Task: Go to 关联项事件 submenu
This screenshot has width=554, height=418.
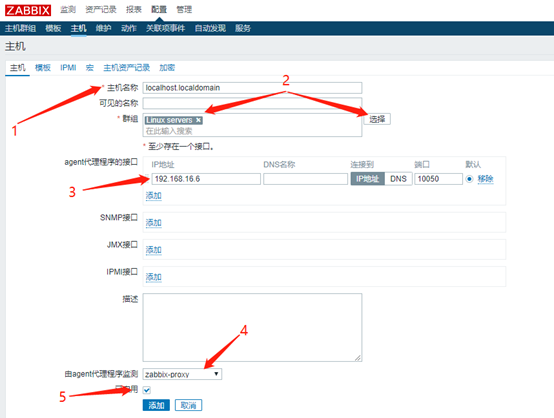Action: click(166, 28)
